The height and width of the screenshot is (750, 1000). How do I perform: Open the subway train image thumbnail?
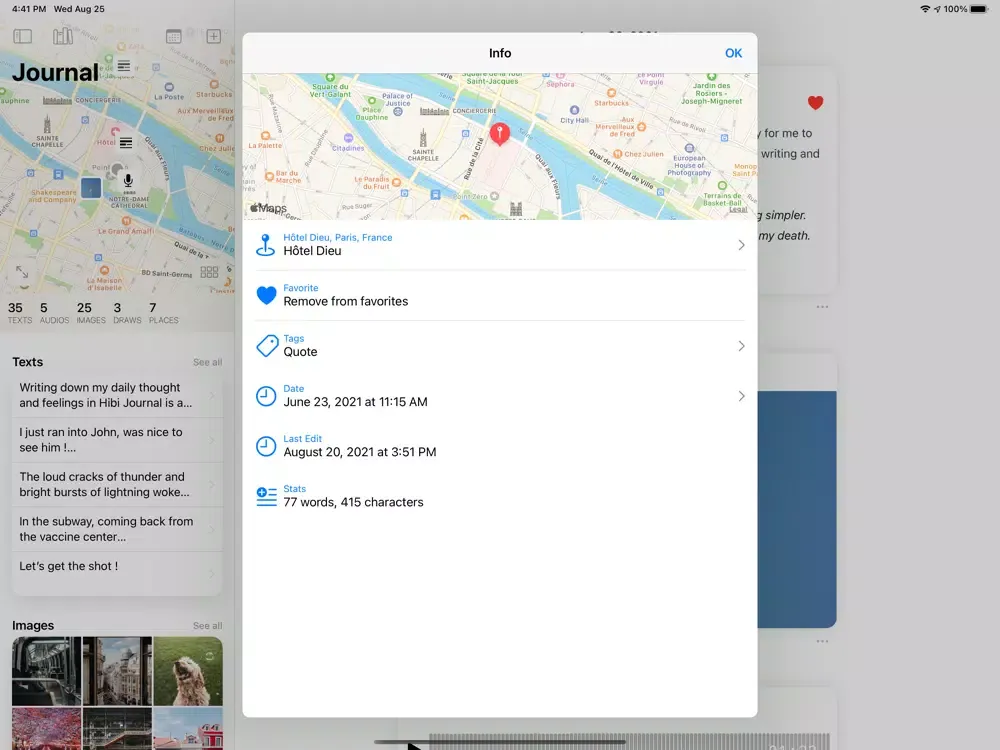pos(47,671)
